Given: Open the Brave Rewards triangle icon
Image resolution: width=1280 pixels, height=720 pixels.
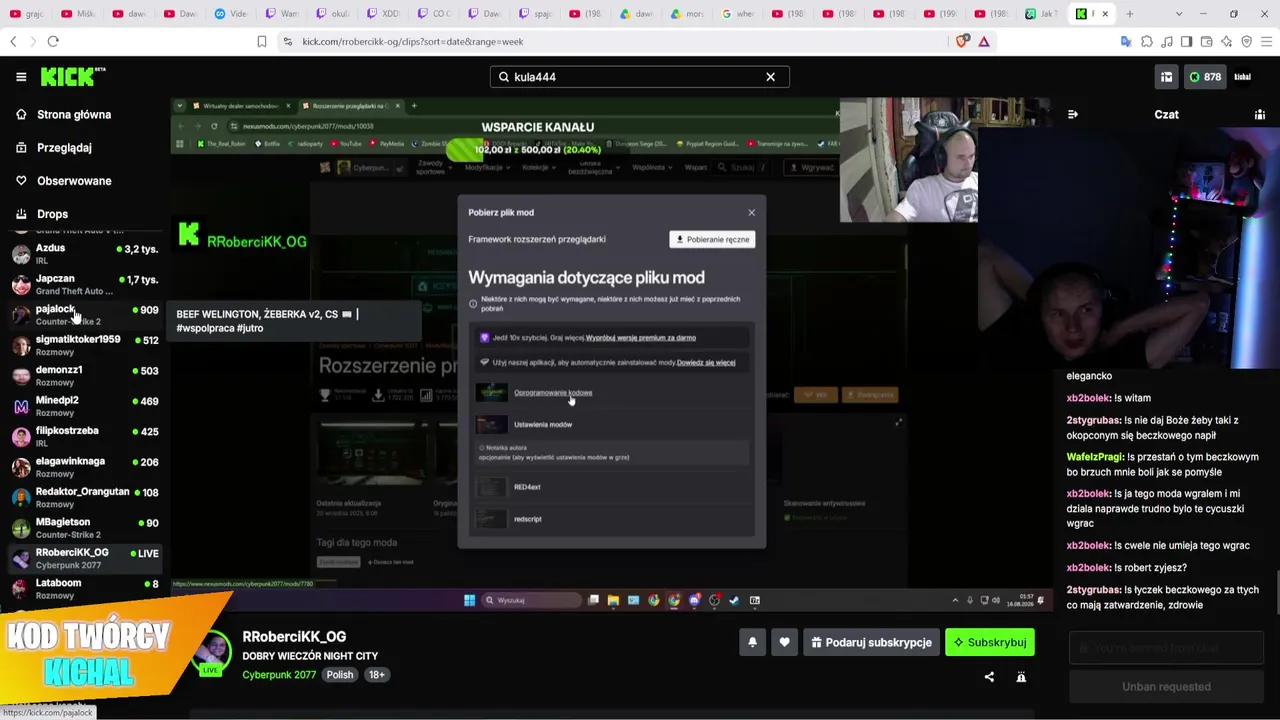Looking at the screenshot, I should (984, 42).
